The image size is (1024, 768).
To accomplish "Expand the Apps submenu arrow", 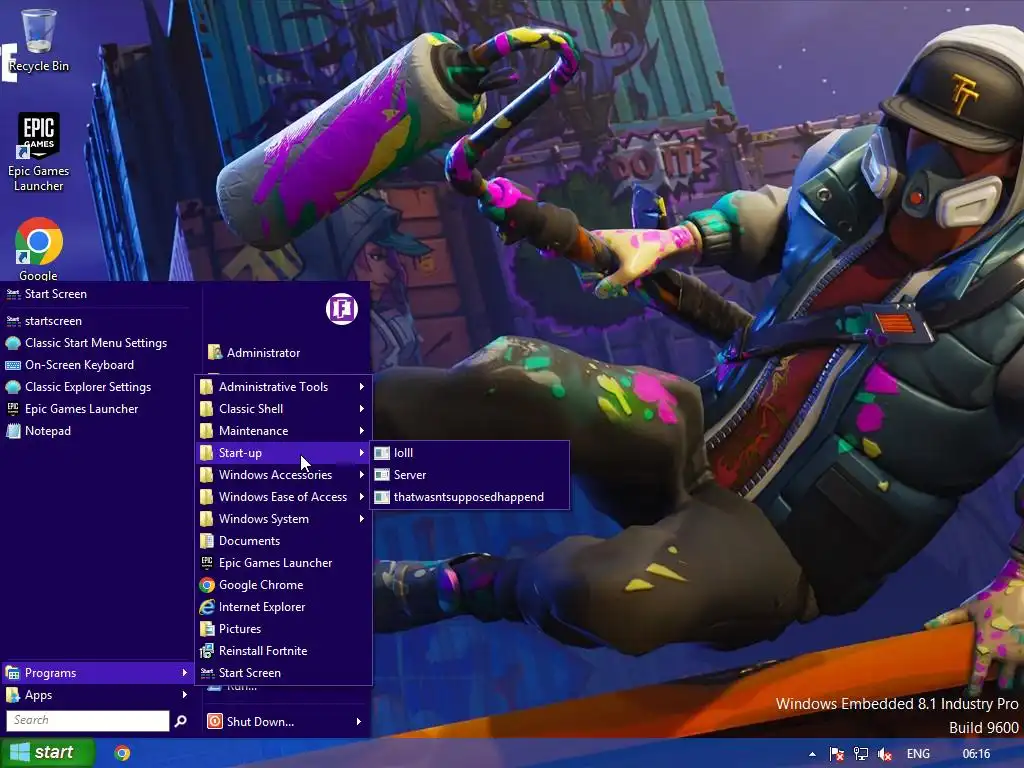I will (185, 695).
